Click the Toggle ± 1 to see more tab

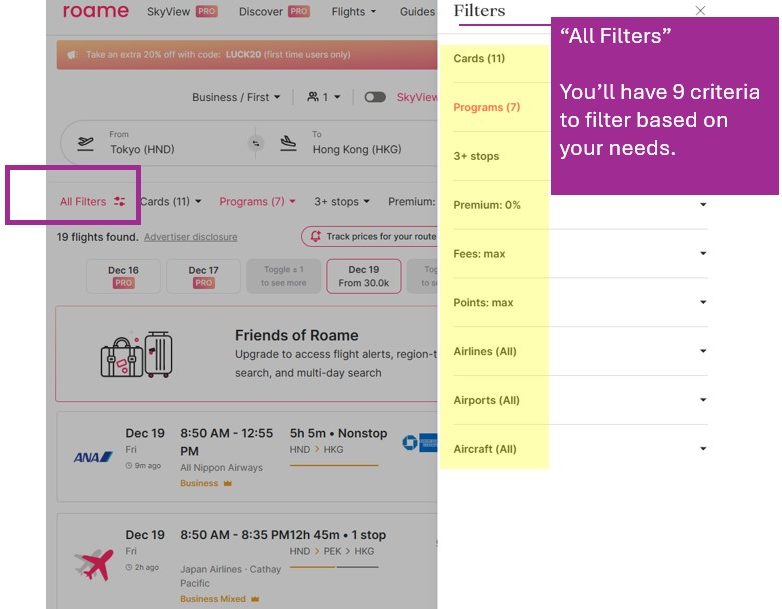point(283,276)
